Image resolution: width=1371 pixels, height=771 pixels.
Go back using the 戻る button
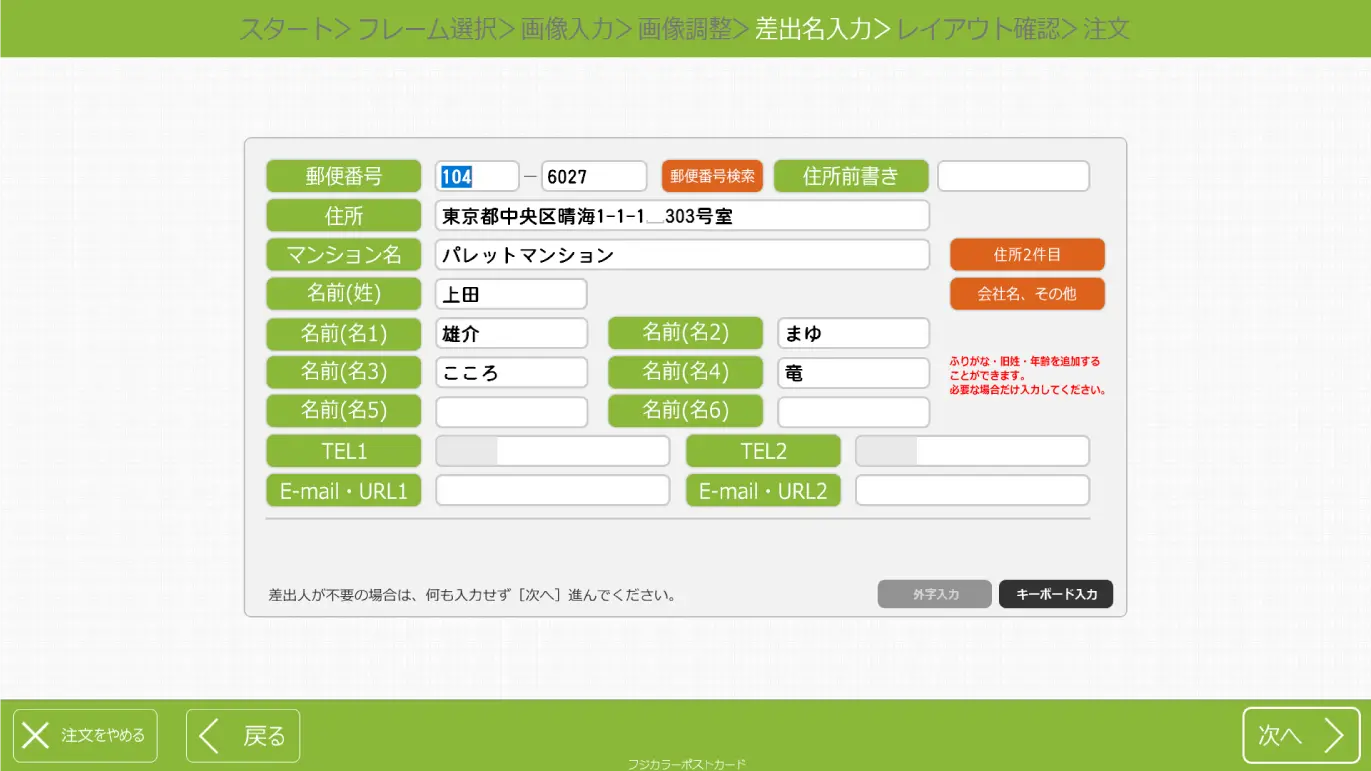[x=243, y=736]
